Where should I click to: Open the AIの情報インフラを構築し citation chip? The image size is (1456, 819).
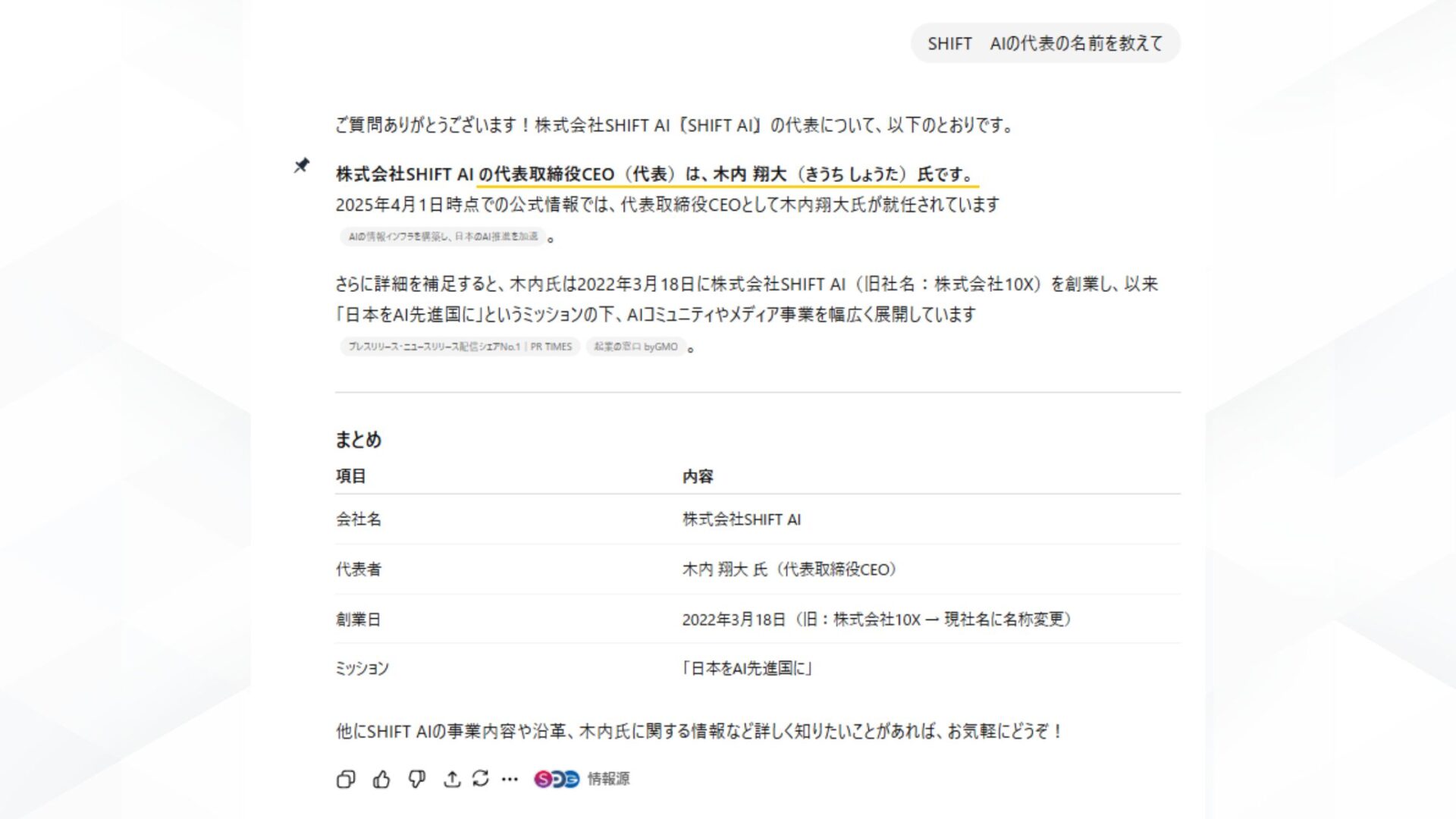pos(443,237)
